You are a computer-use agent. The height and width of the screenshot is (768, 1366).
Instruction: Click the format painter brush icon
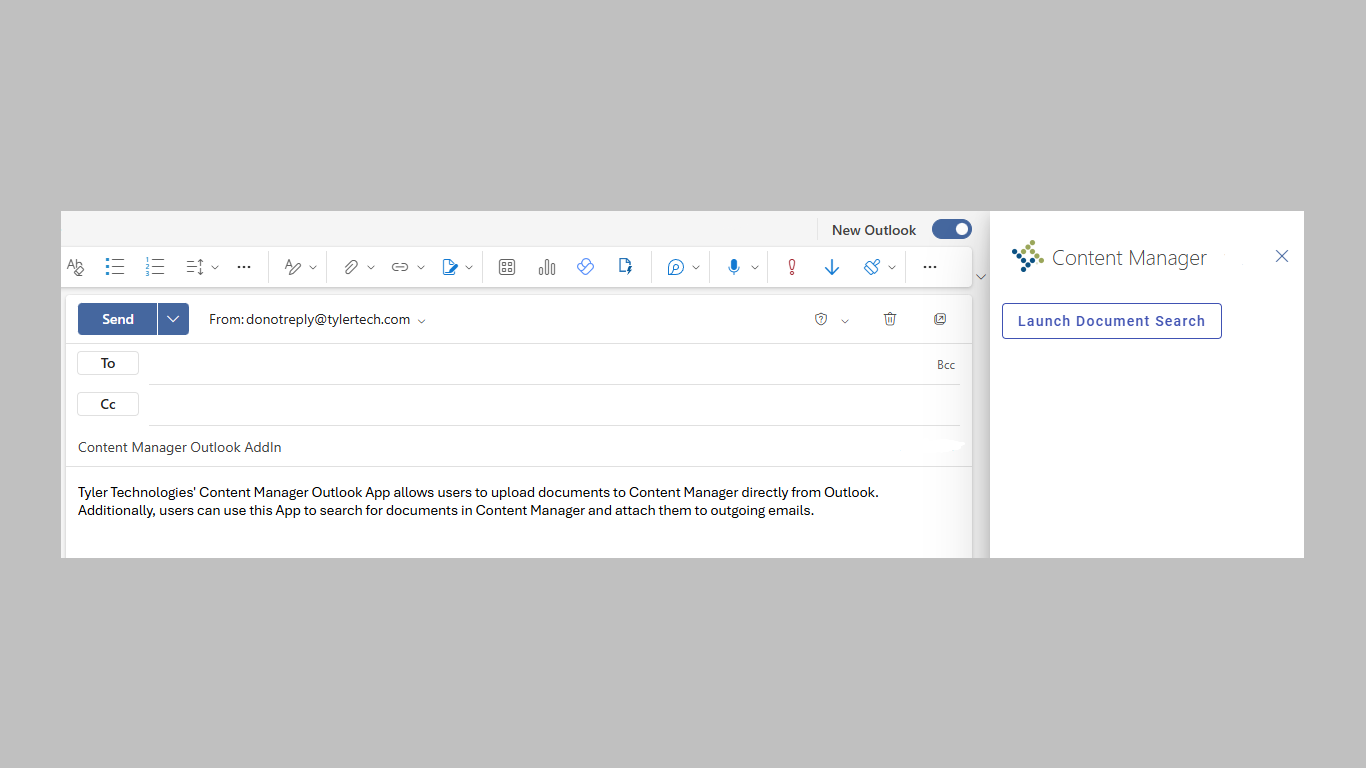[x=872, y=267]
